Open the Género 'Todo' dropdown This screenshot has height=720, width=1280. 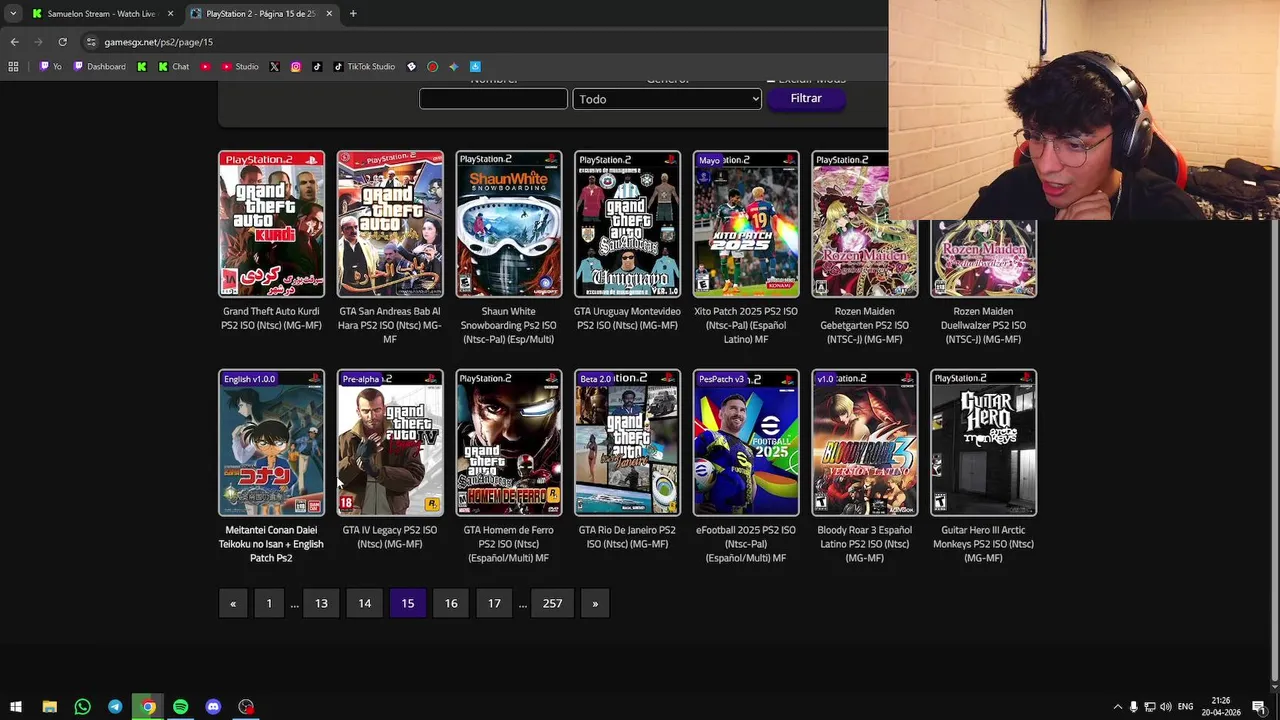click(667, 99)
